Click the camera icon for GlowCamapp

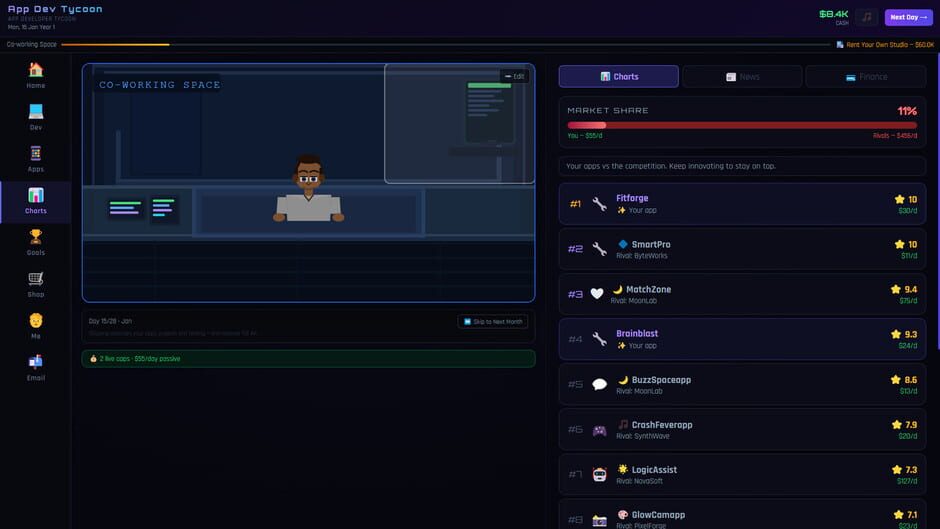coord(599,521)
